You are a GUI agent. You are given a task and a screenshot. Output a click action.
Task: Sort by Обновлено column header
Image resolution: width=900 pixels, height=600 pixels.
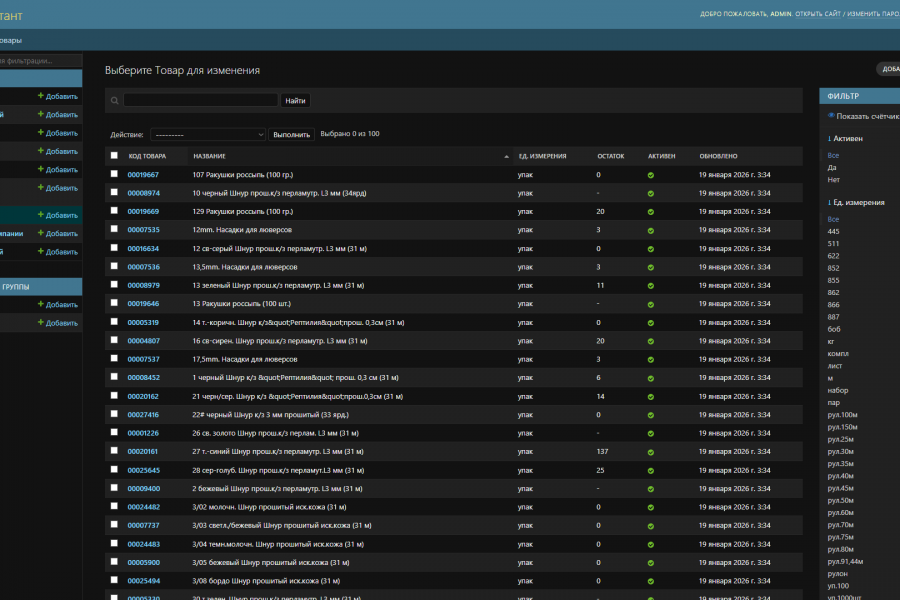(718, 156)
